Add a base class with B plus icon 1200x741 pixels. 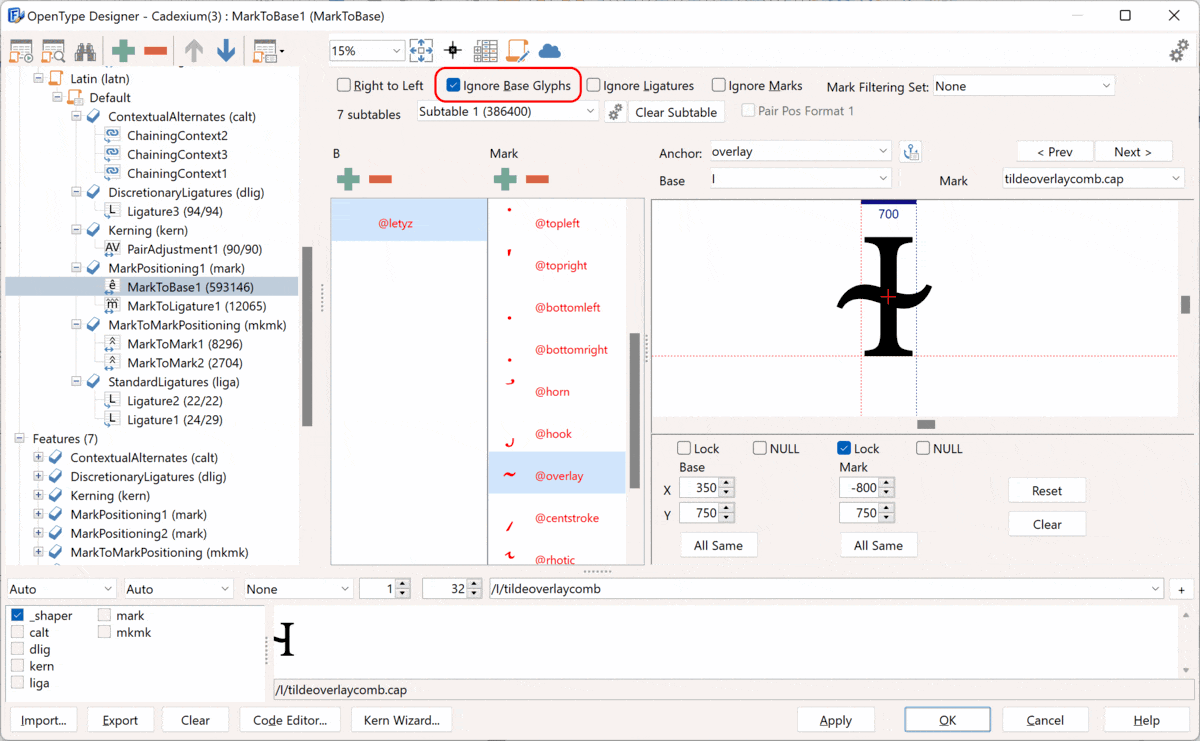348,179
